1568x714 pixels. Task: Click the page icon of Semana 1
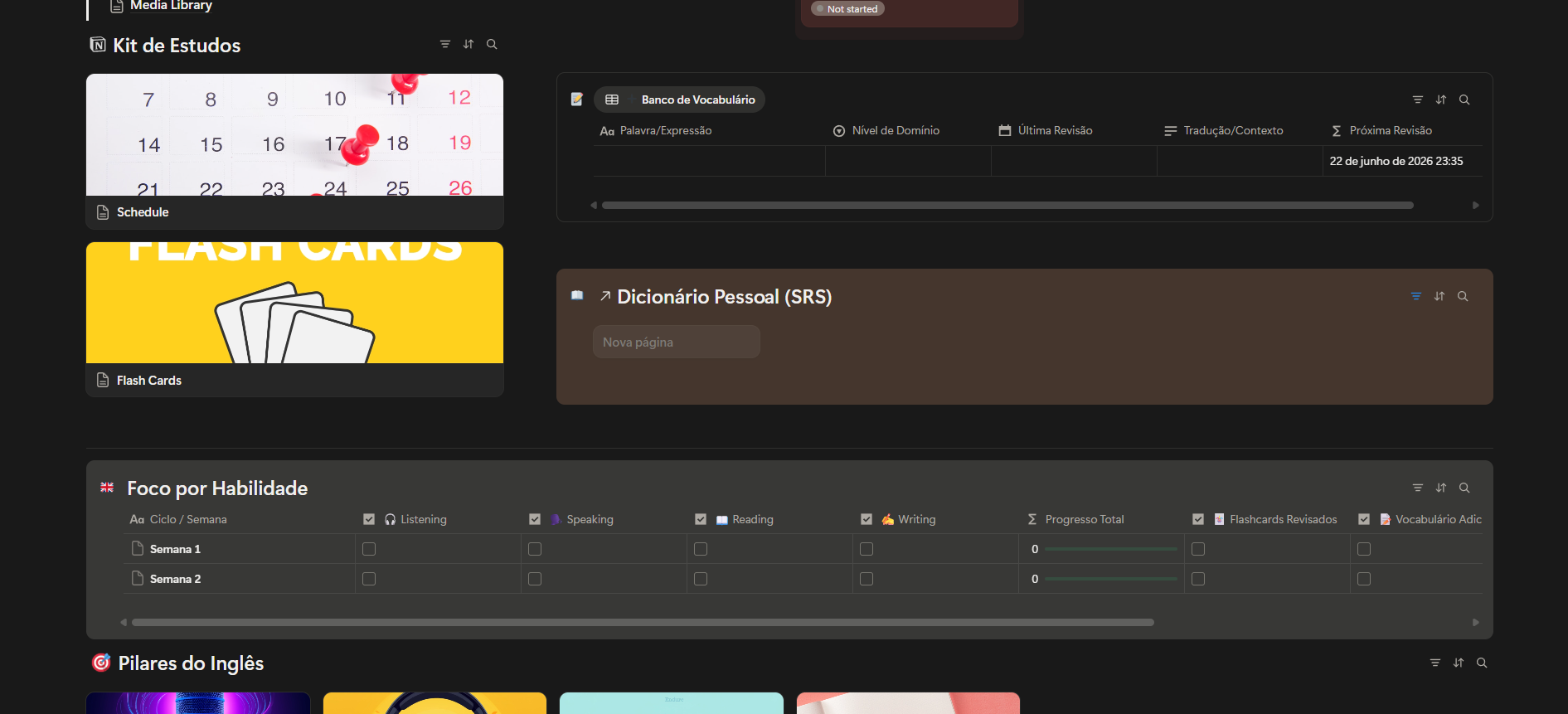pos(138,548)
